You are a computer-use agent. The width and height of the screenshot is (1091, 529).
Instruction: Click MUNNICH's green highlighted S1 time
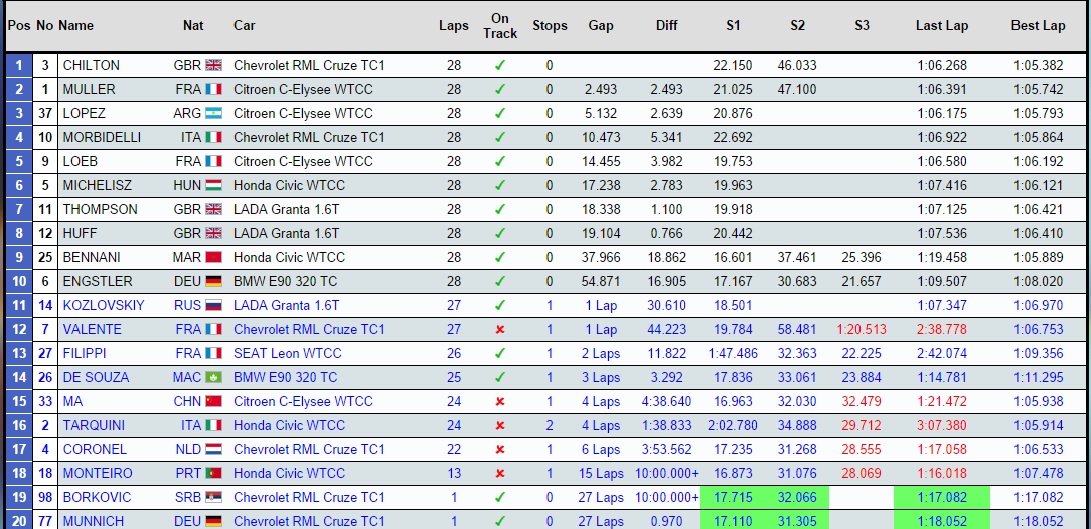tap(733, 520)
